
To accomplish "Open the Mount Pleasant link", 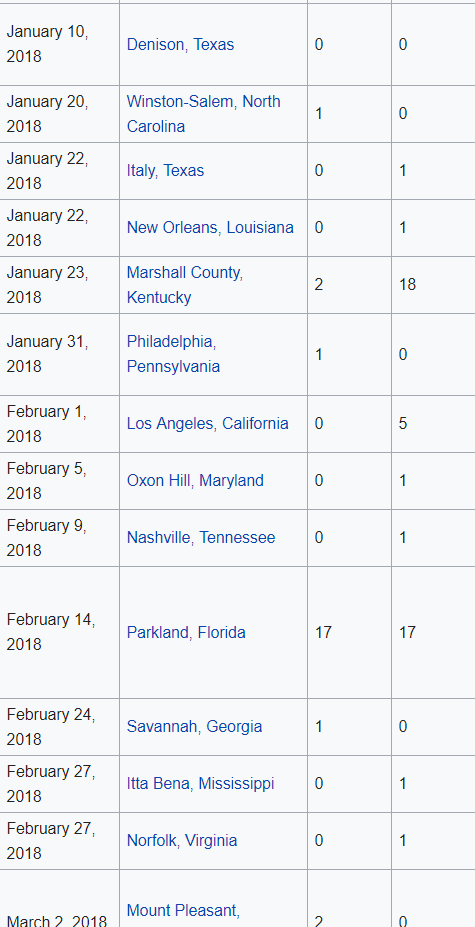I will click(x=183, y=910).
